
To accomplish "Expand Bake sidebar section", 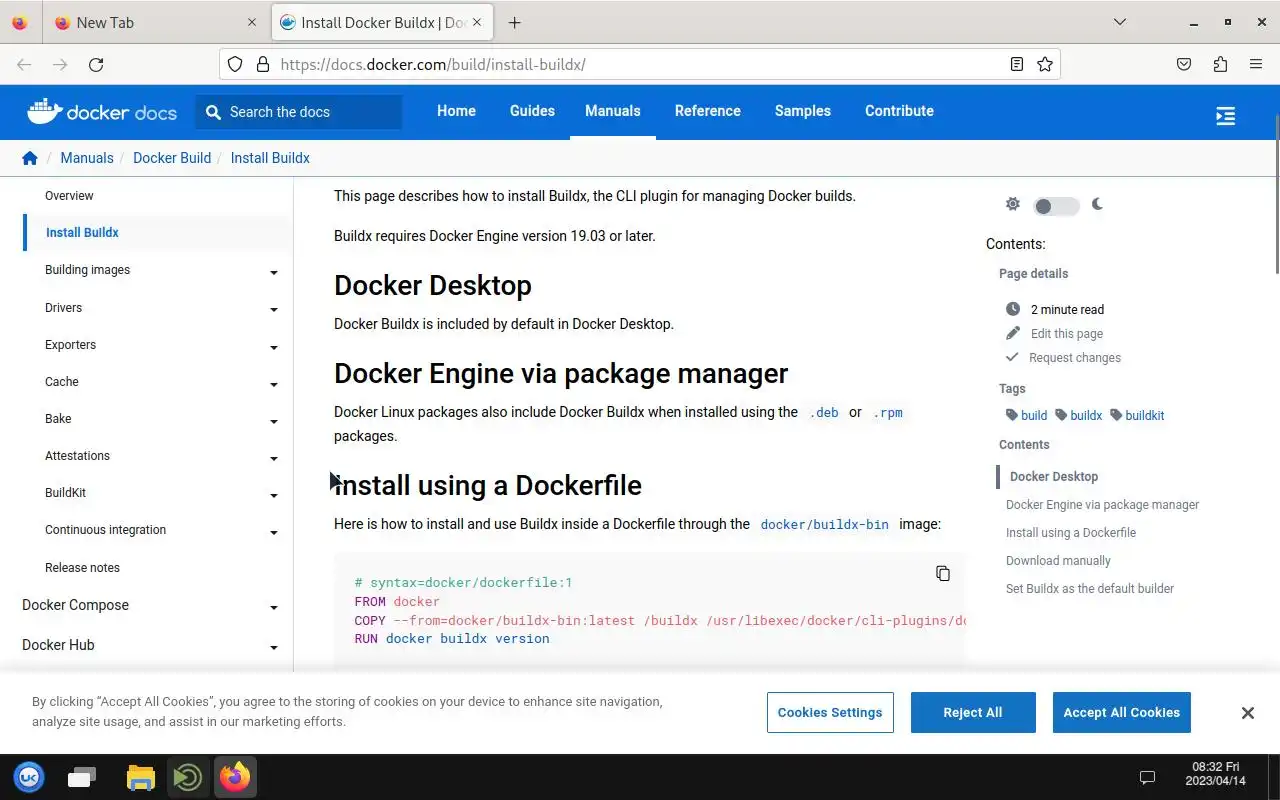I will [x=273, y=421].
